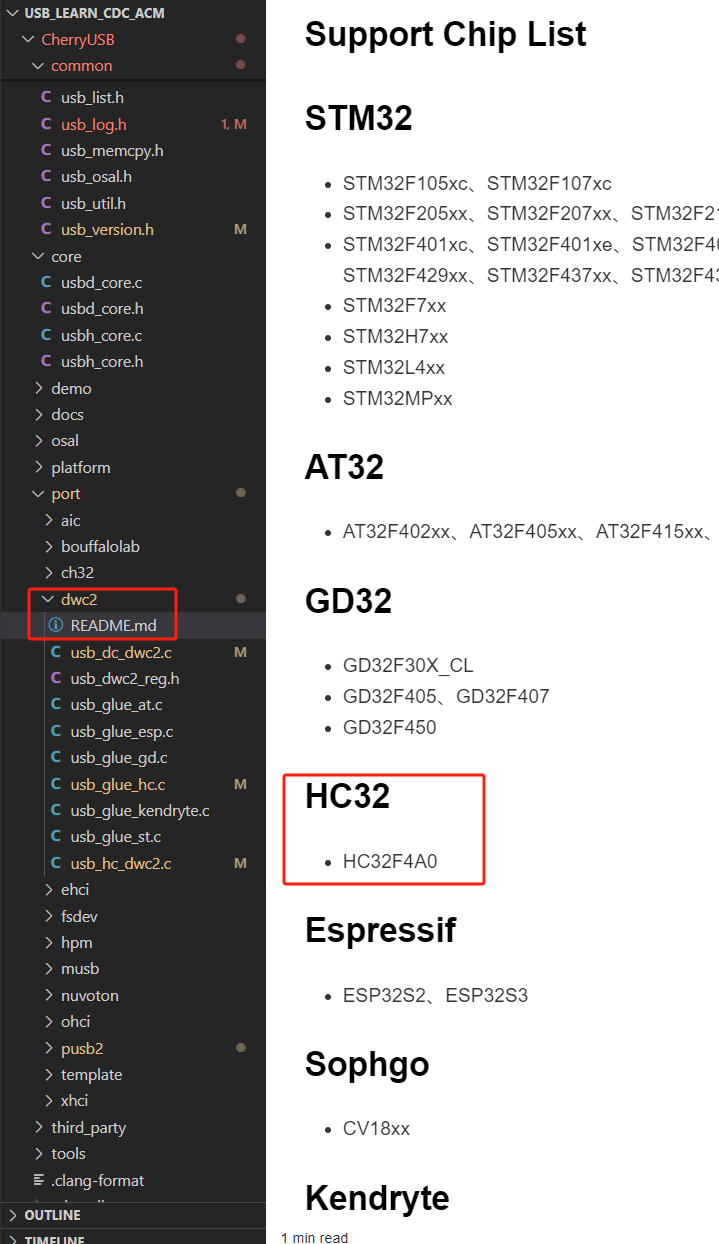
Task: Collapse the CherryUSB folder
Action: click(28, 39)
